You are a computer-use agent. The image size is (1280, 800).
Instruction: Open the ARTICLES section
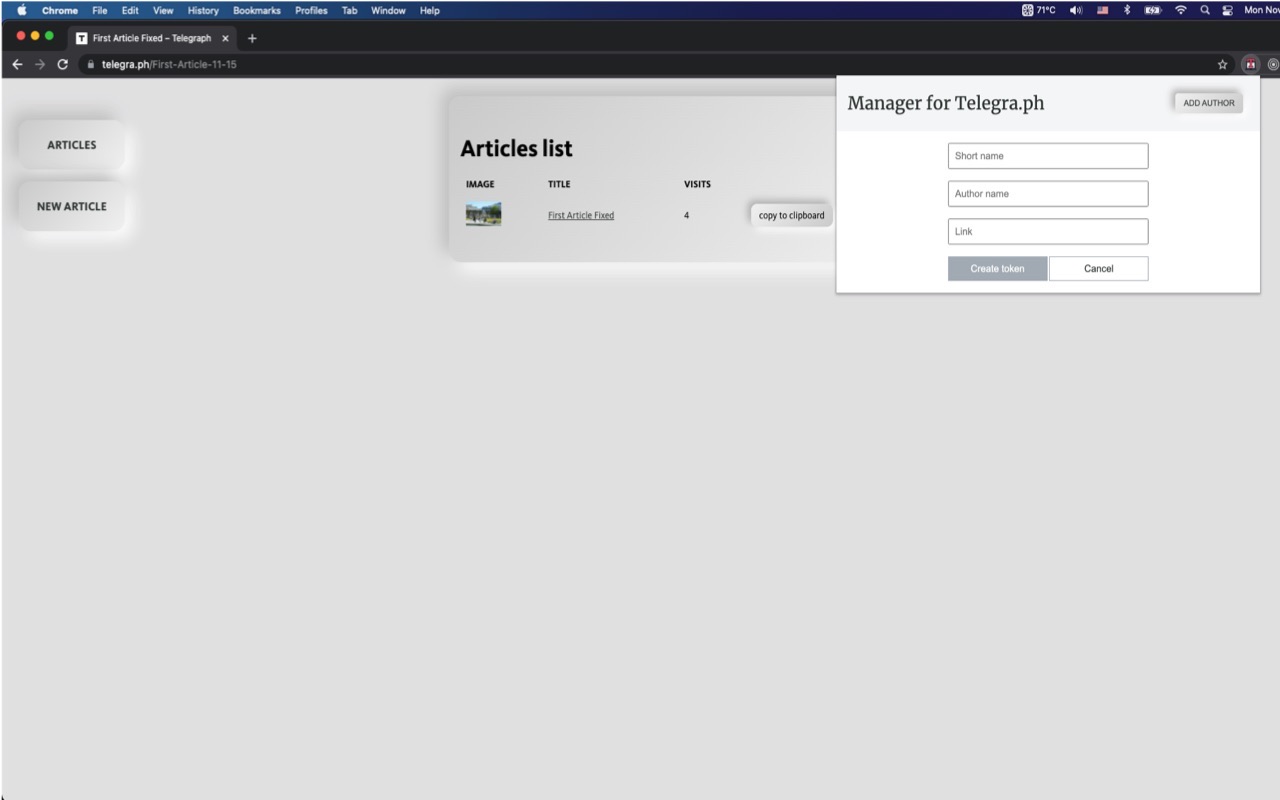click(72, 145)
